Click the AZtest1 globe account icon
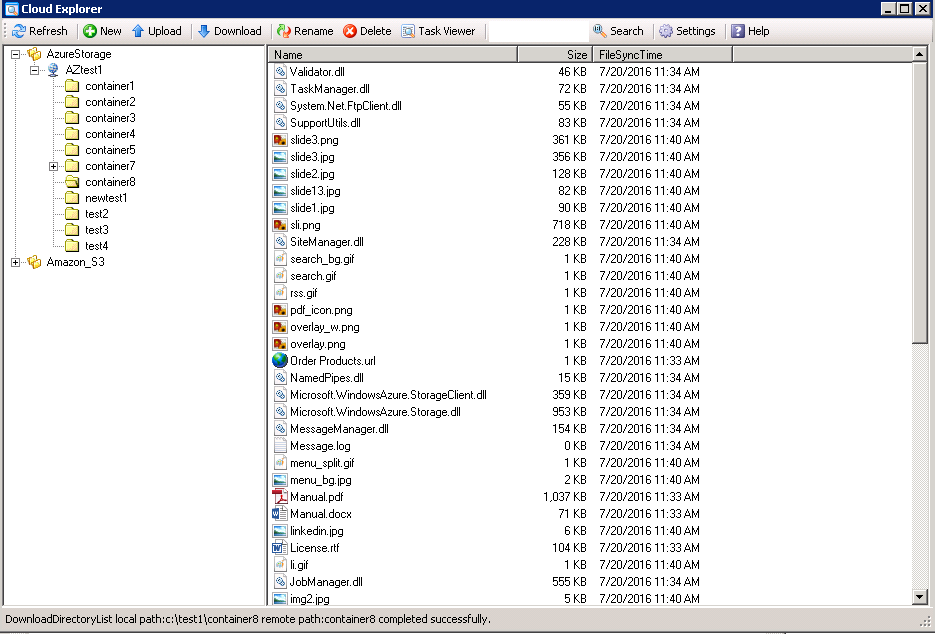This screenshot has height=634, width=935. coord(53,70)
